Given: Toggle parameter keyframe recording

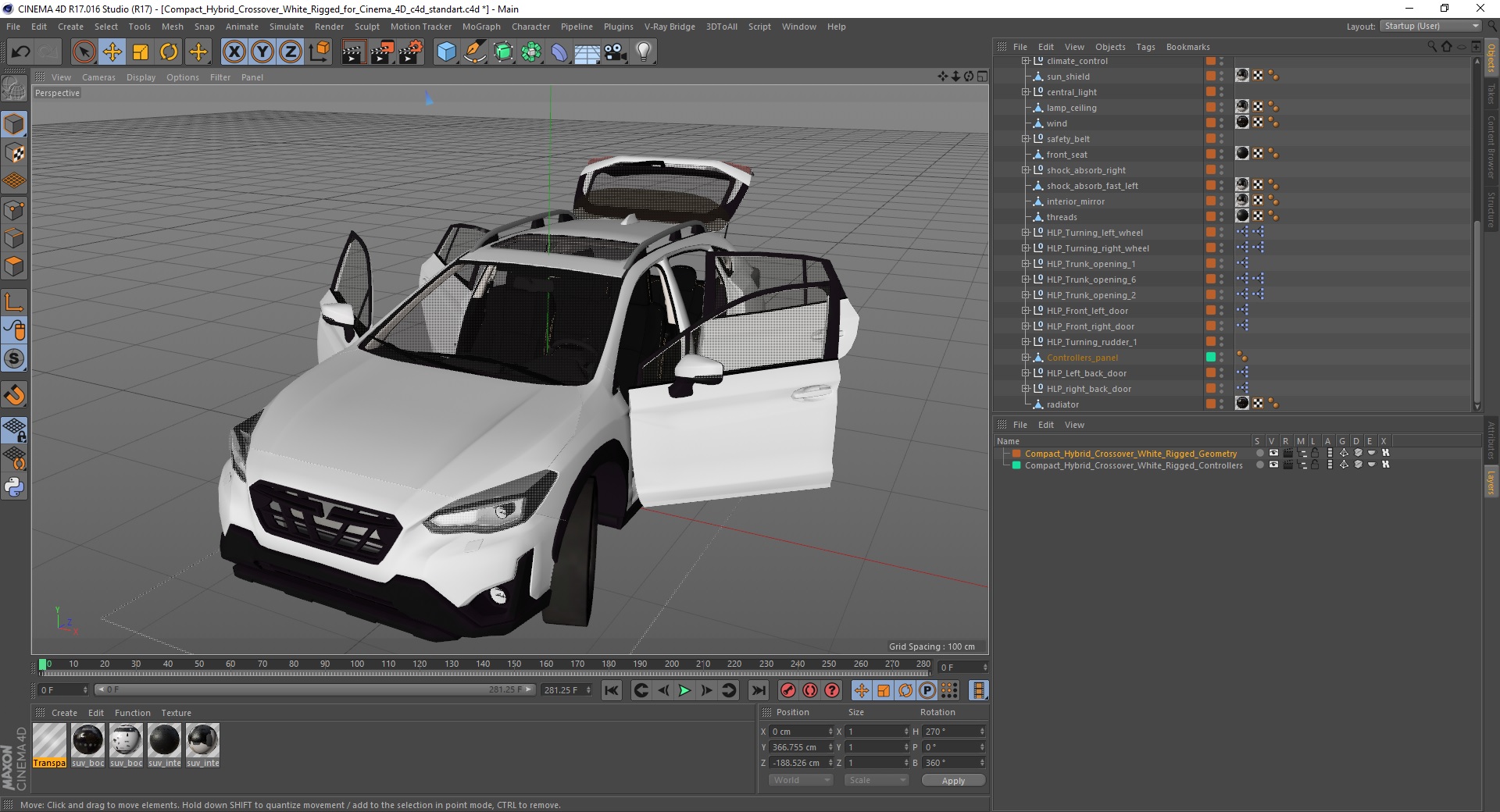Looking at the screenshot, I should click(927, 690).
